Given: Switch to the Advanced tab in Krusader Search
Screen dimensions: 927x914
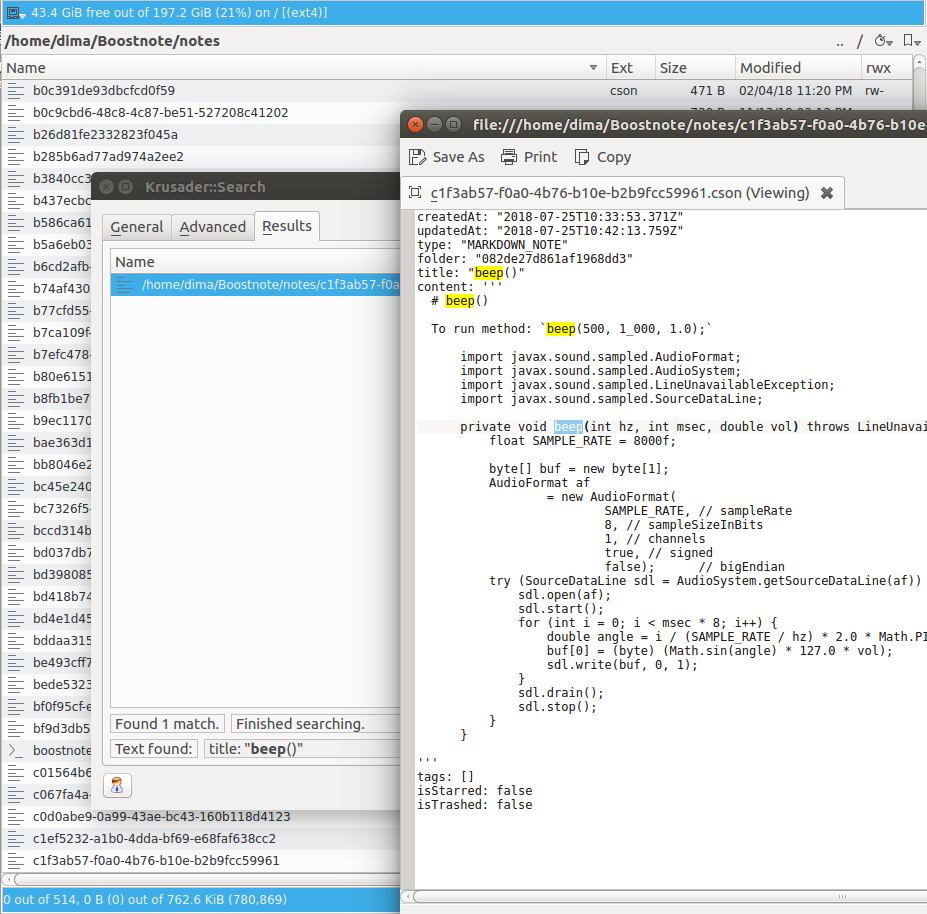Looking at the screenshot, I should 212,227.
